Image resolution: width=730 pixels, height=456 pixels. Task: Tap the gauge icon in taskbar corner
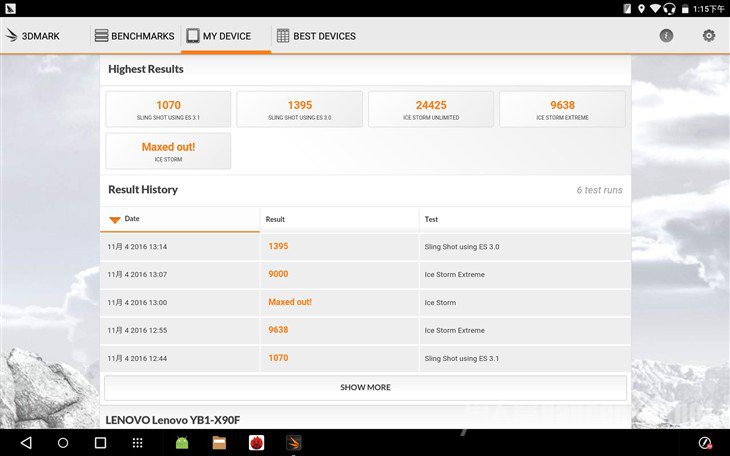click(x=705, y=443)
